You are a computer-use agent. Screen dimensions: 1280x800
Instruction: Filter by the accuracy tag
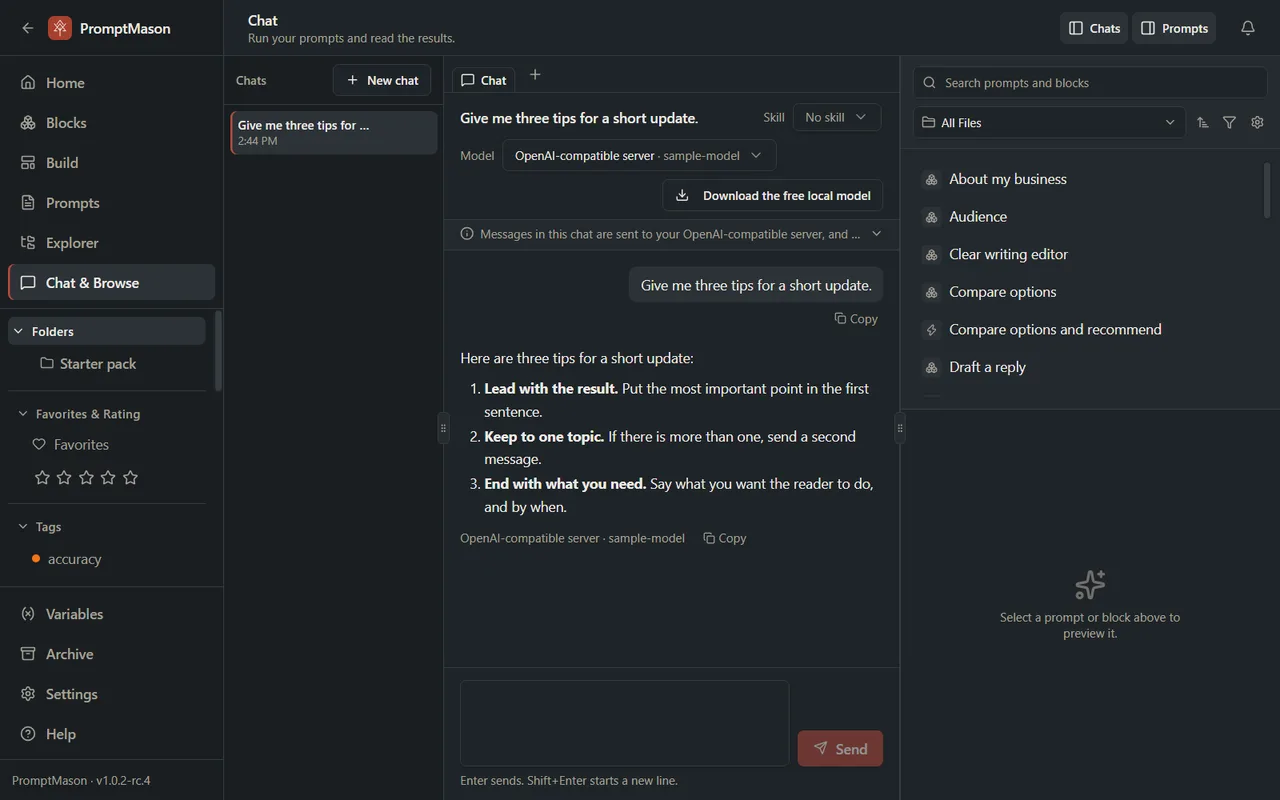pyautogui.click(x=66, y=559)
